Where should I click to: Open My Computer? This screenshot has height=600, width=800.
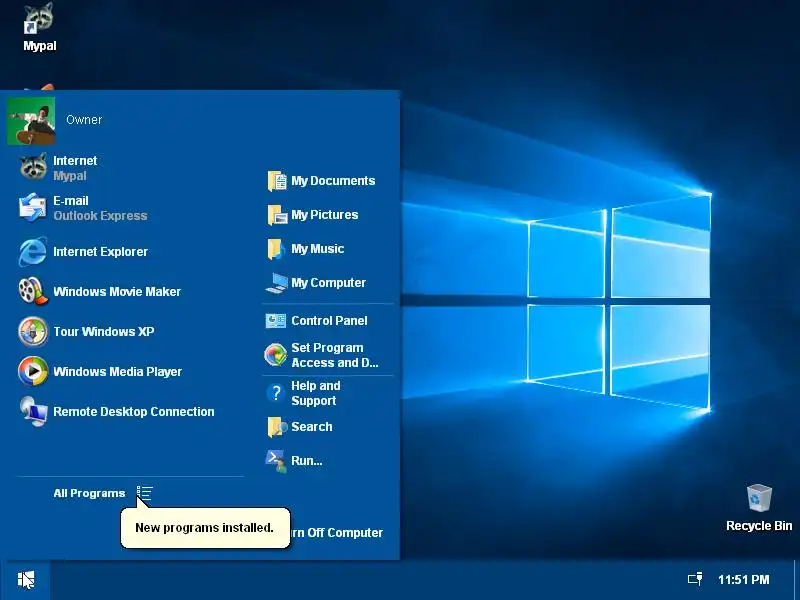click(316, 283)
